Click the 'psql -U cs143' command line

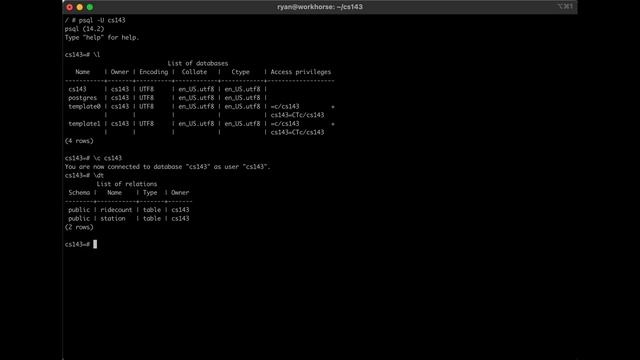(95, 20)
